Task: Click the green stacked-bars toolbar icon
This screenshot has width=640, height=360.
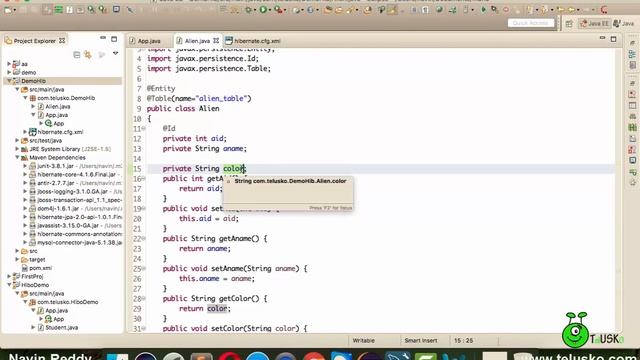Action: pyautogui.click(x=58, y=9)
